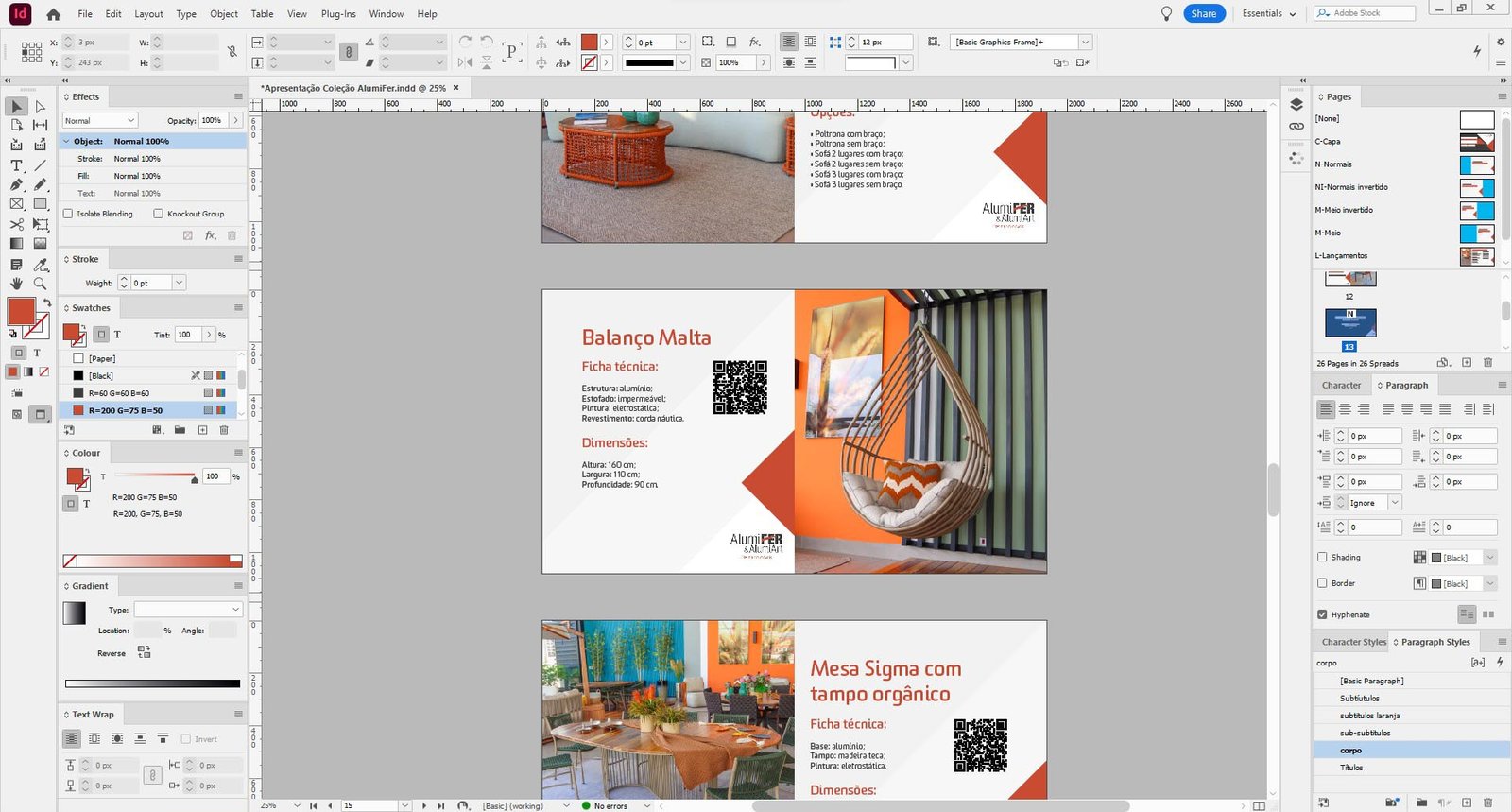
Task: Select the Hand tool
Action: pyautogui.click(x=17, y=283)
